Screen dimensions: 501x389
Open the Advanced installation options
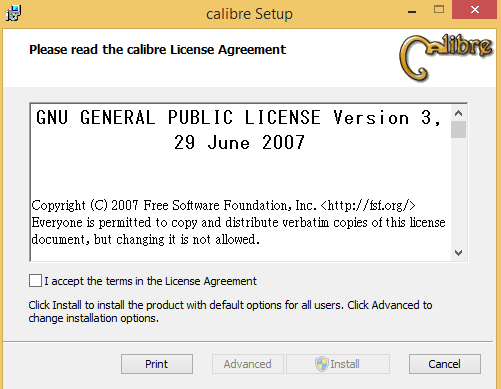click(x=248, y=364)
